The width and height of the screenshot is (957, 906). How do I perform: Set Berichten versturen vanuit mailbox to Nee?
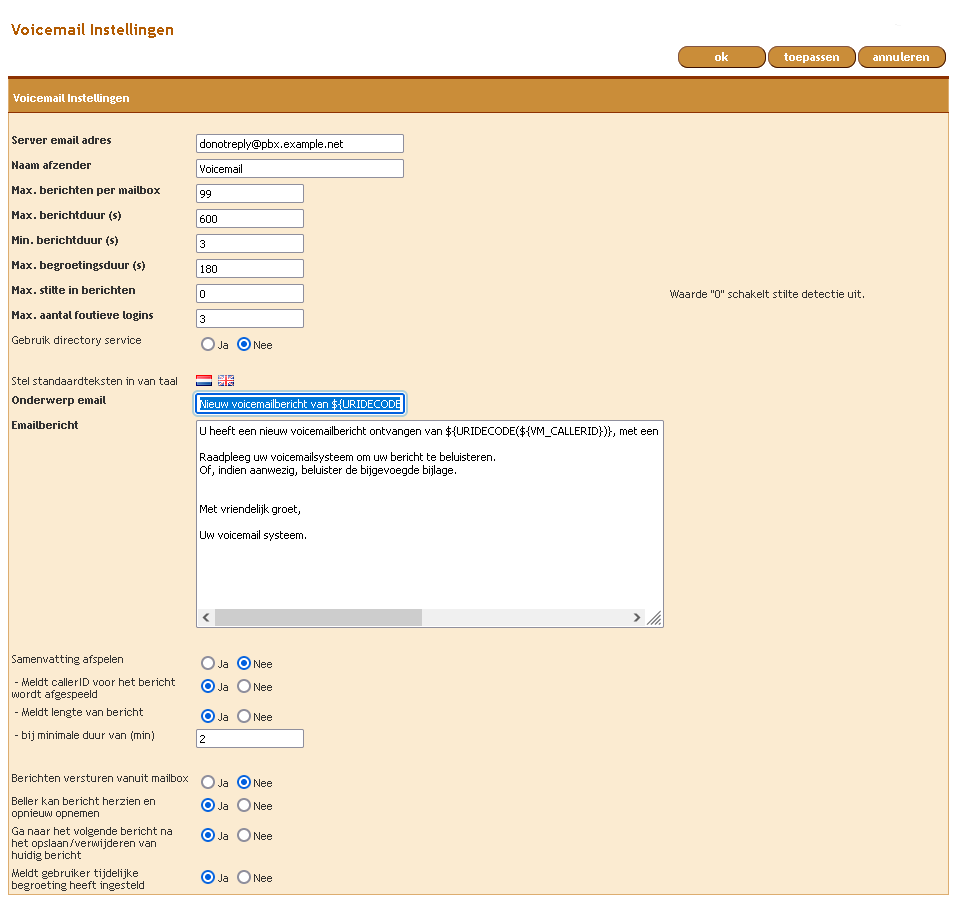(244, 782)
